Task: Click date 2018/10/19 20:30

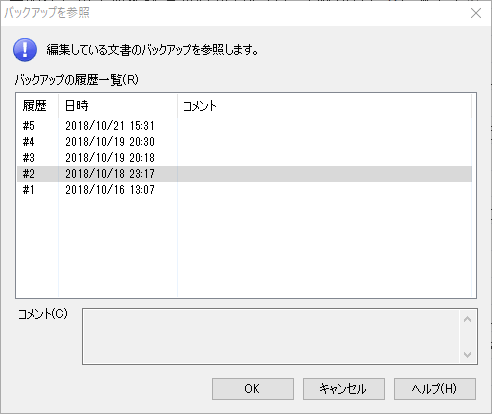Action: [x=110, y=142]
